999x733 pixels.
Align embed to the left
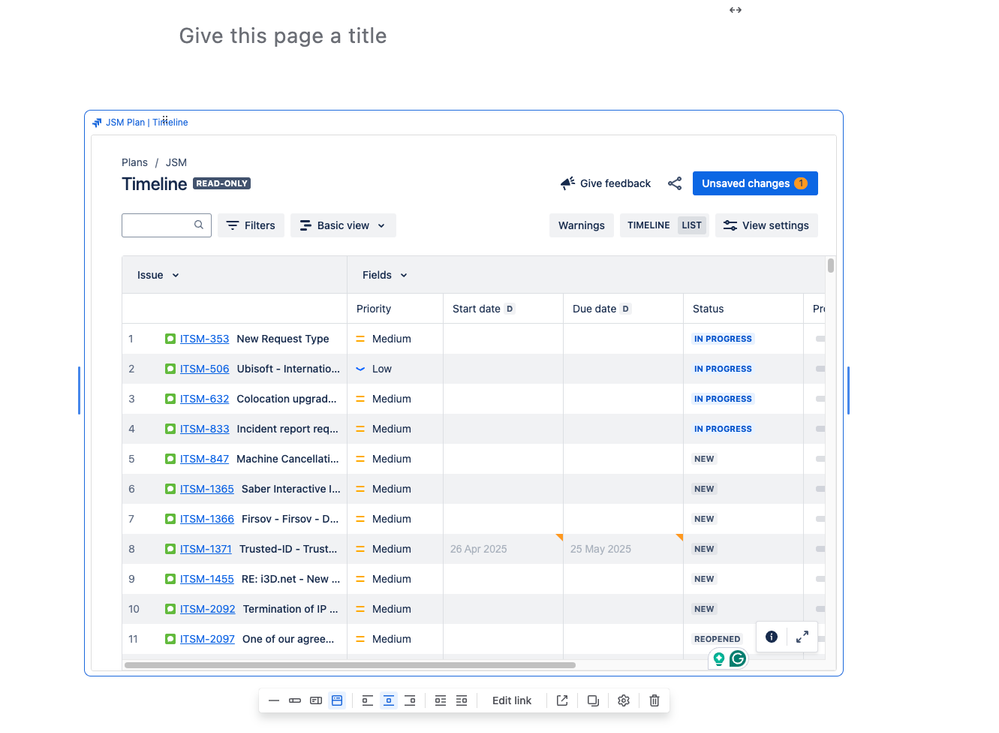pyautogui.click(x=368, y=700)
